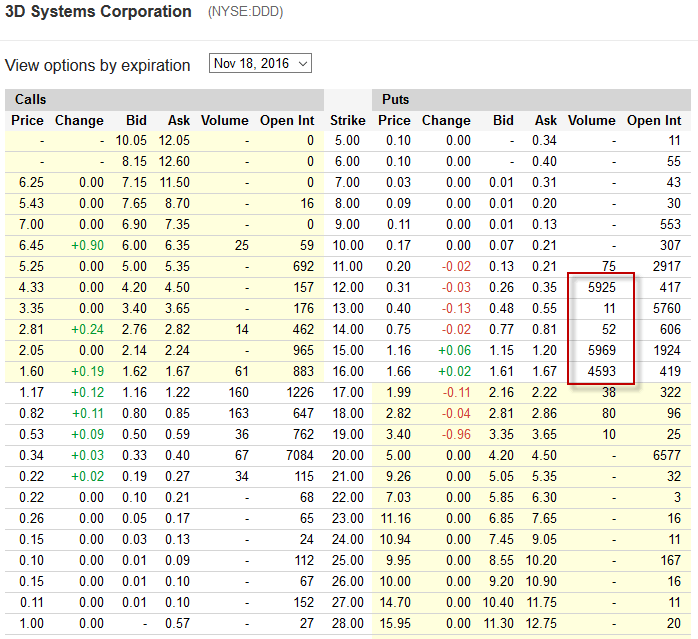Screen dimensions: 698x639
Task: Open the Nov 18, 2016 expiration dropdown
Action: [260, 63]
